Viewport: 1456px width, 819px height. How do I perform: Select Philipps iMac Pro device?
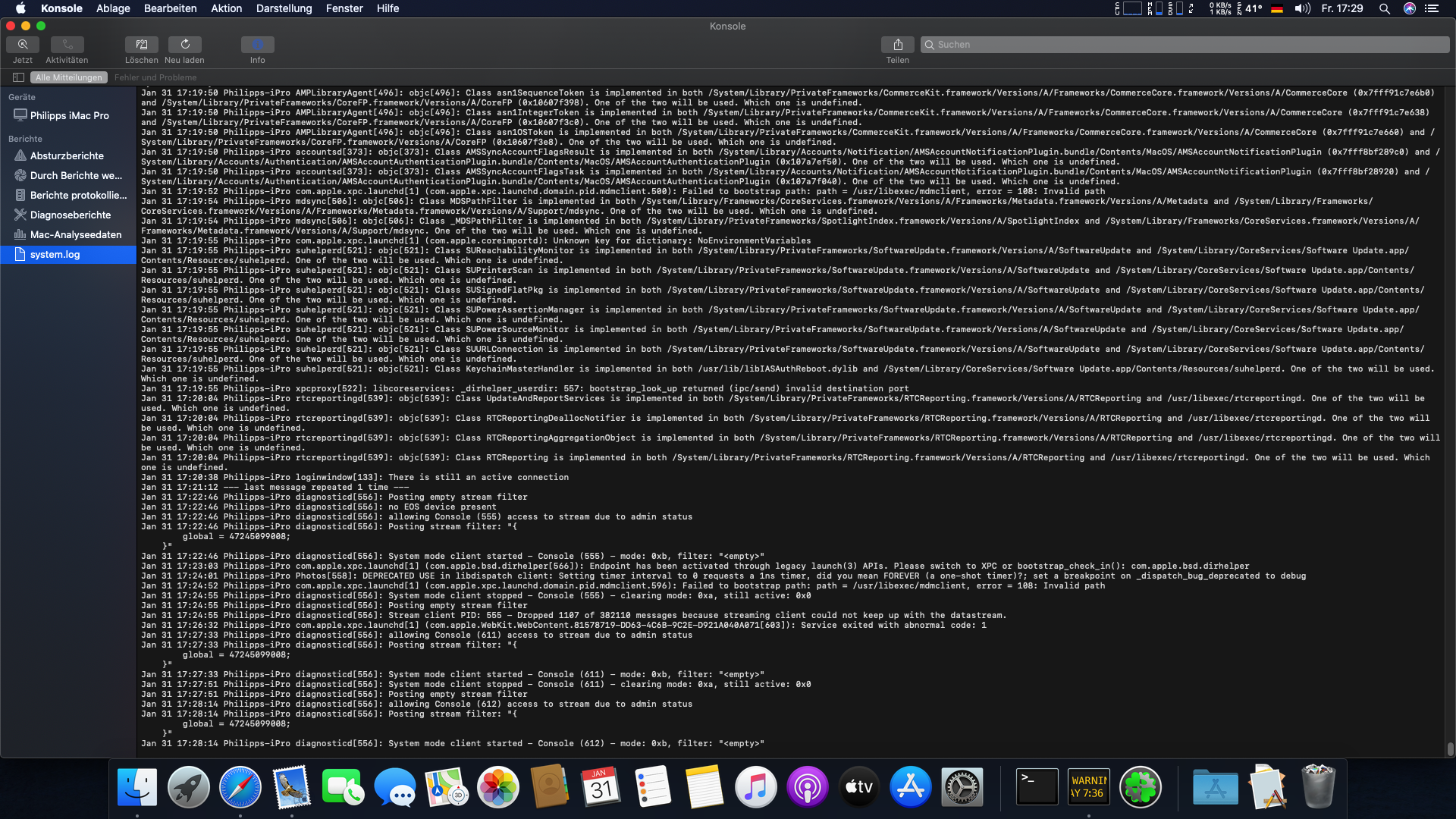pyautogui.click(x=69, y=115)
